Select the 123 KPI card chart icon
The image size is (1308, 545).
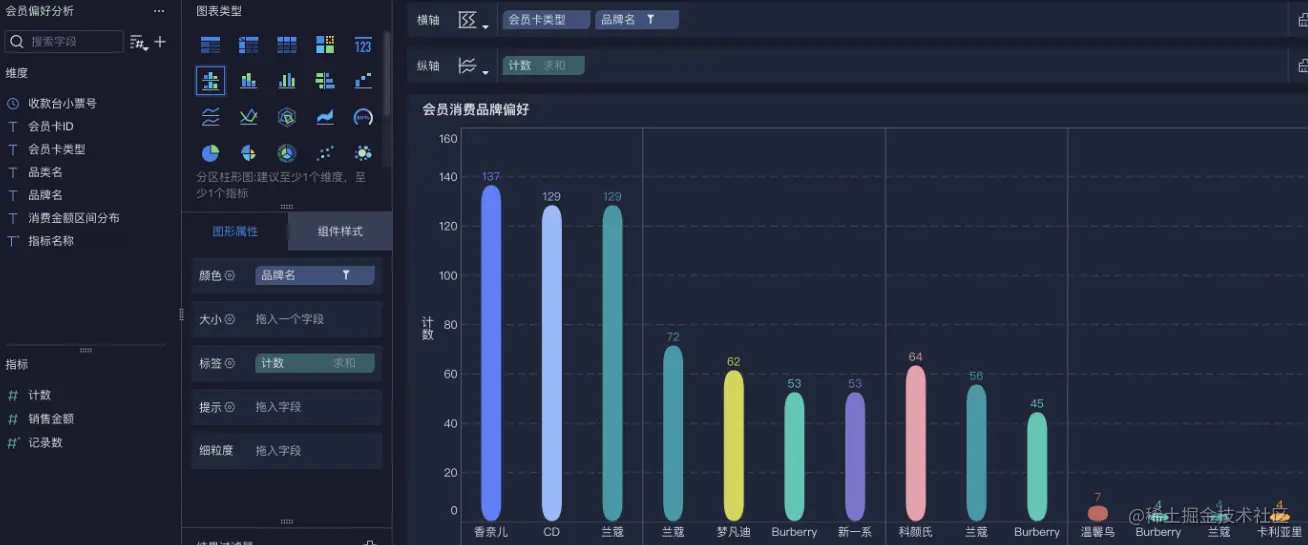click(363, 45)
